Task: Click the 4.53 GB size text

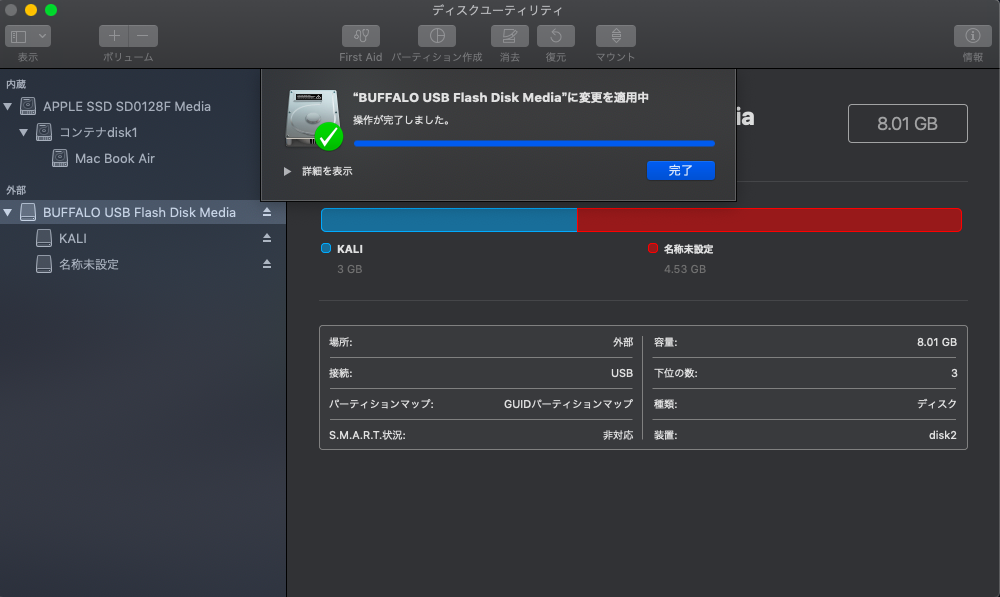Action: point(685,269)
